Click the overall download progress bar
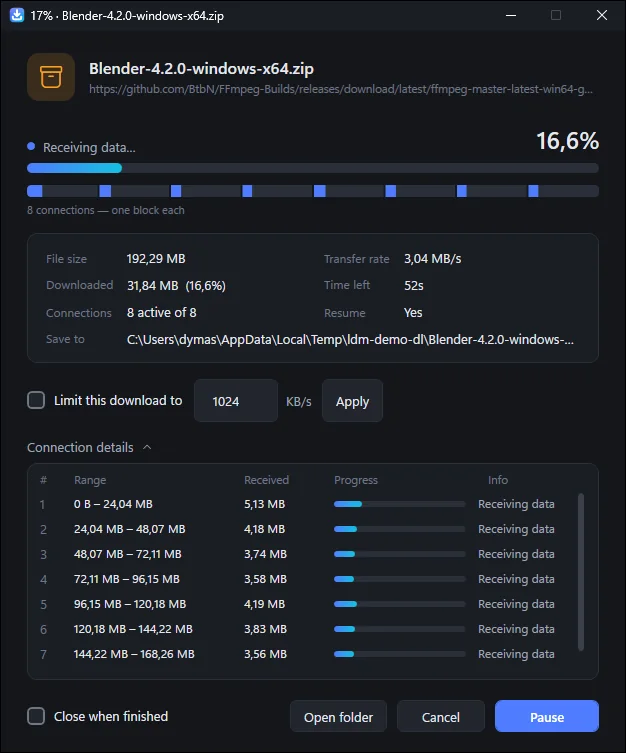The image size is (626, 753). coord(313,168)
